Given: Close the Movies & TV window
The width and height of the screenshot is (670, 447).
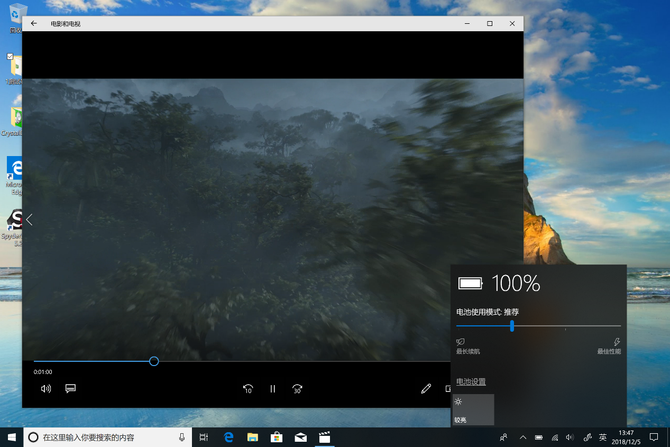Looking at the screenshot, I should pyautogui.click(x=512, y=24).
